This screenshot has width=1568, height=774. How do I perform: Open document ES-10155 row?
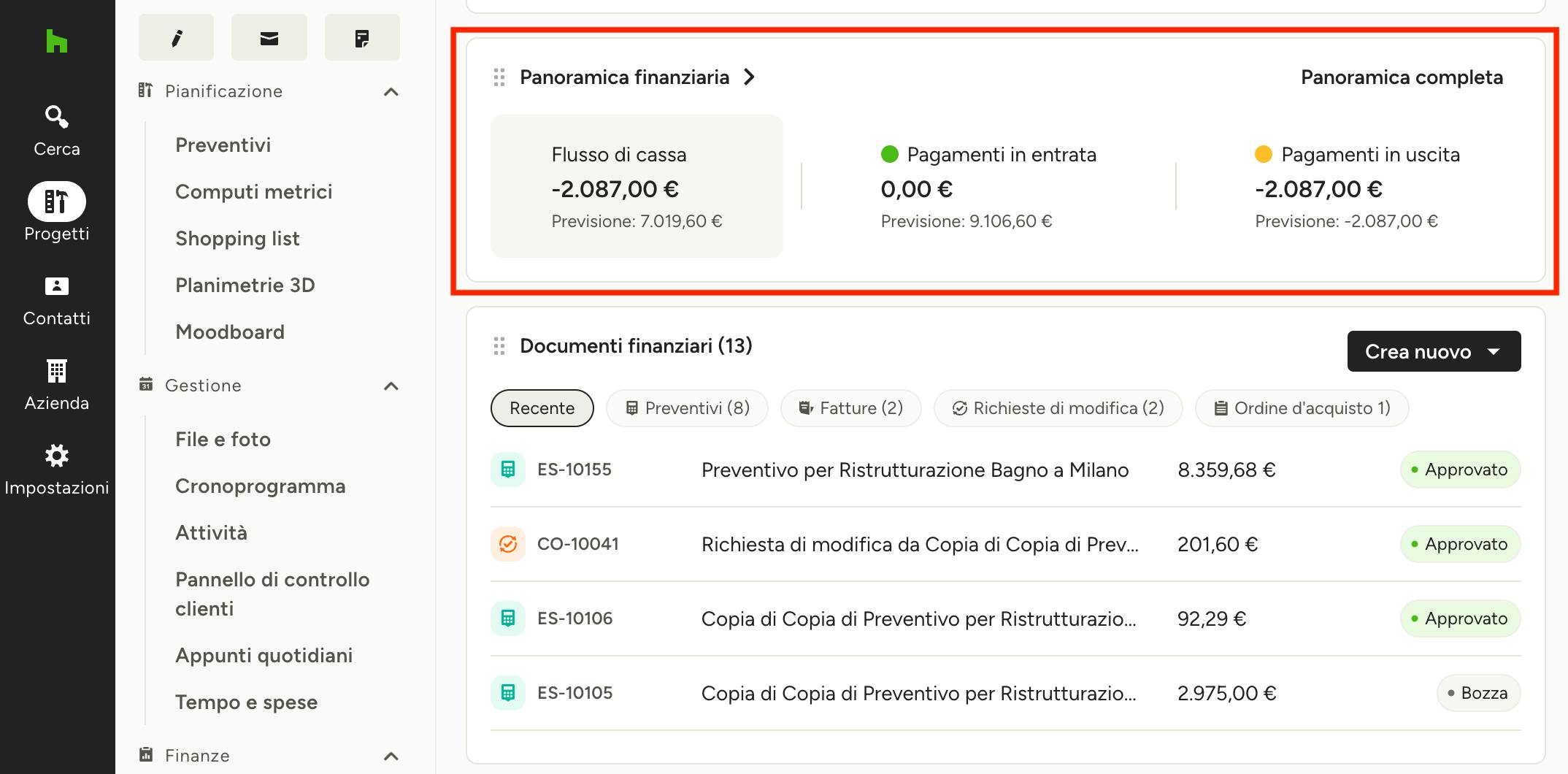[x=1006, y=470]
